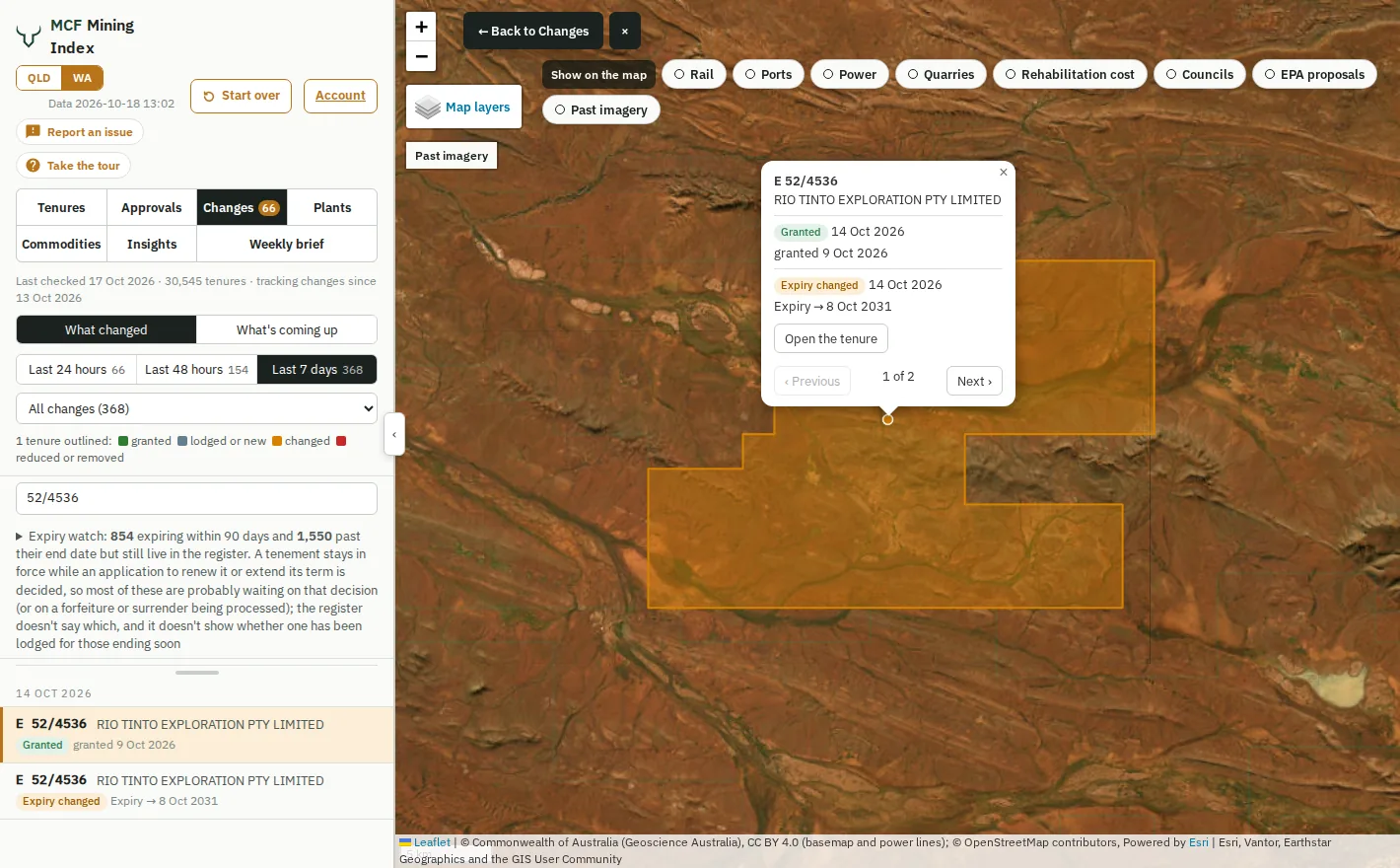Toggle the Ports map overlay
1400x868 pixels.
tap(768, 74)
